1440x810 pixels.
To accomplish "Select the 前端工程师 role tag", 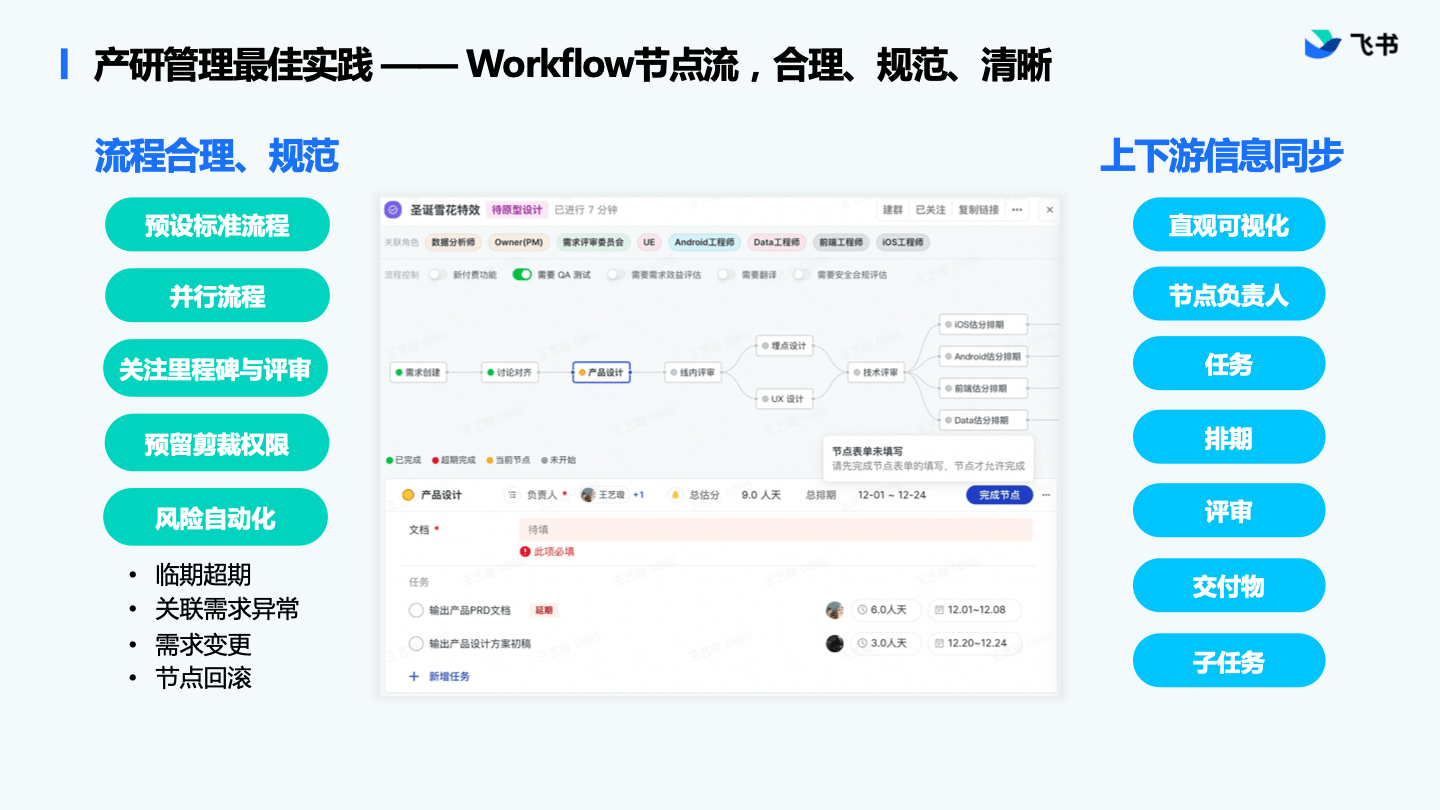I will pyautogui.click(x=840, y=242).
